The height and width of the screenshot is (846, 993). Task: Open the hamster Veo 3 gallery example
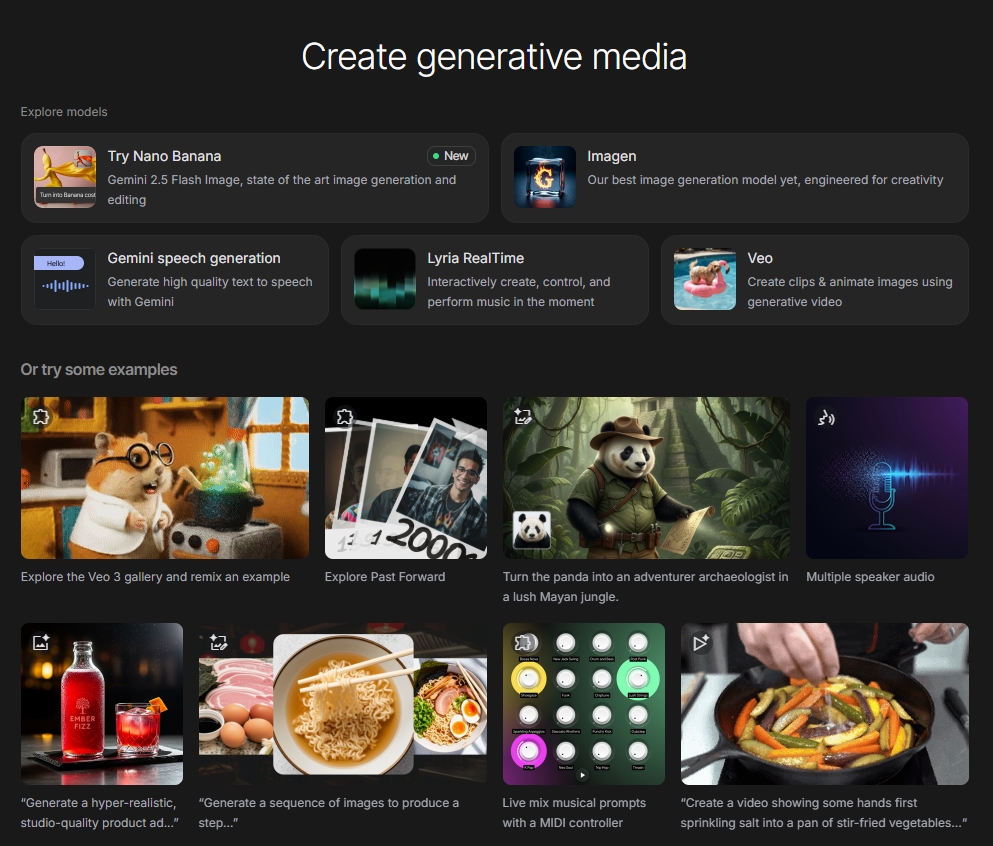click(165, 478)
